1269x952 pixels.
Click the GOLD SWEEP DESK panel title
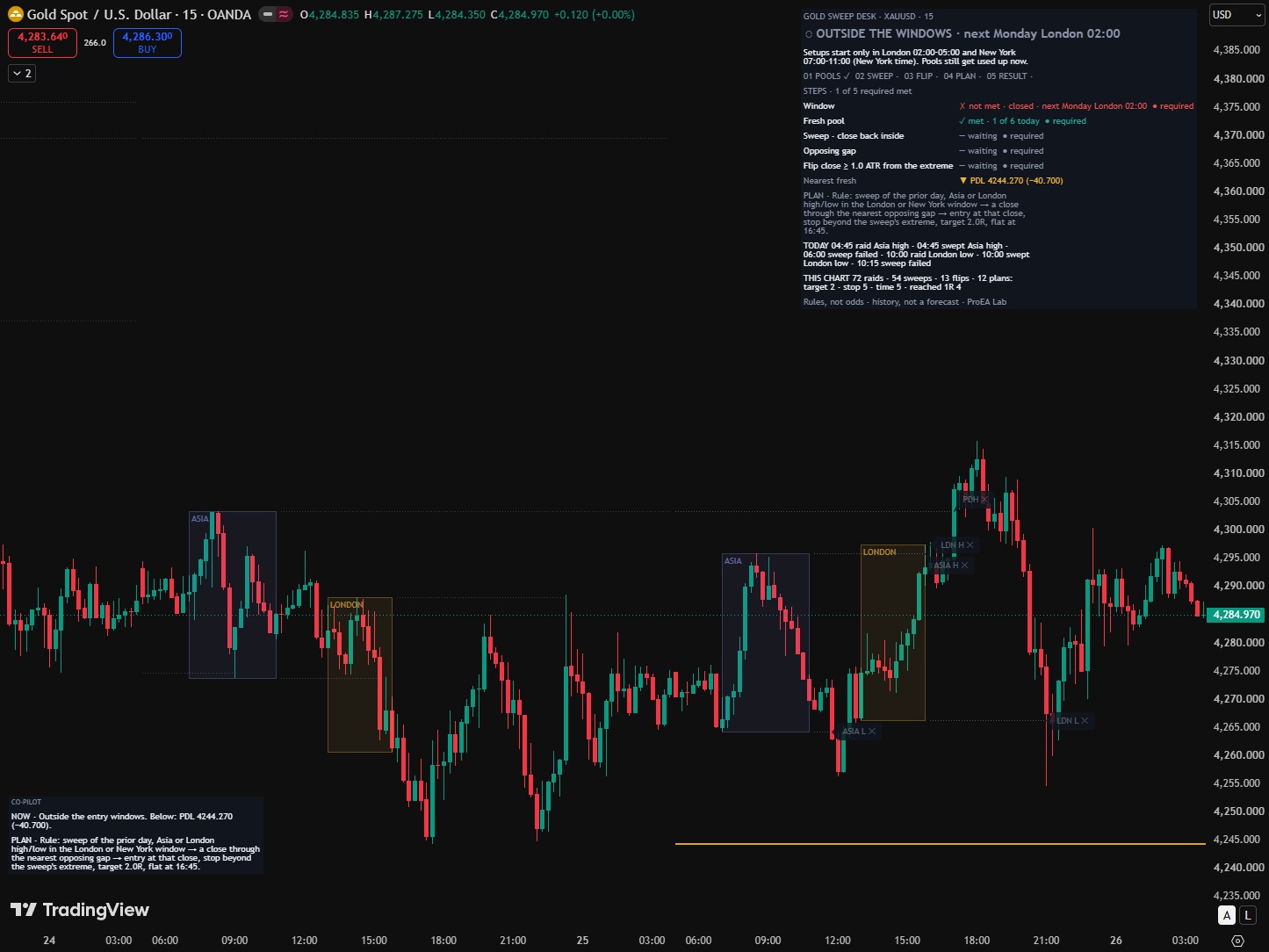[x=868, y=16]
